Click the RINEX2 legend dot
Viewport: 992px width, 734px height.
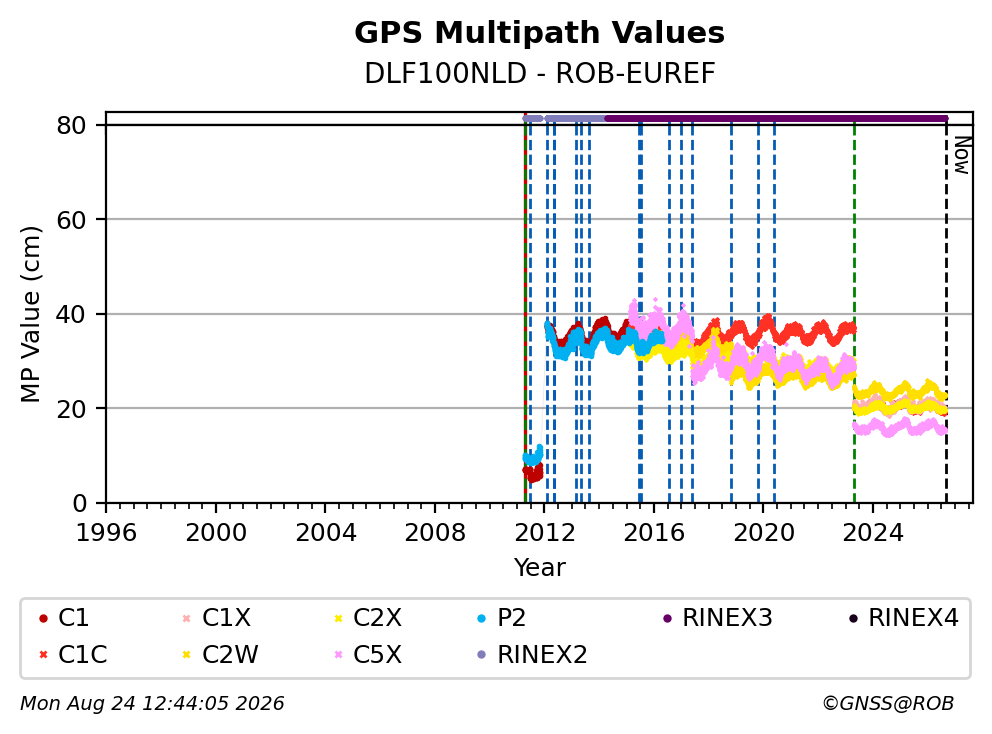(482, 655)
